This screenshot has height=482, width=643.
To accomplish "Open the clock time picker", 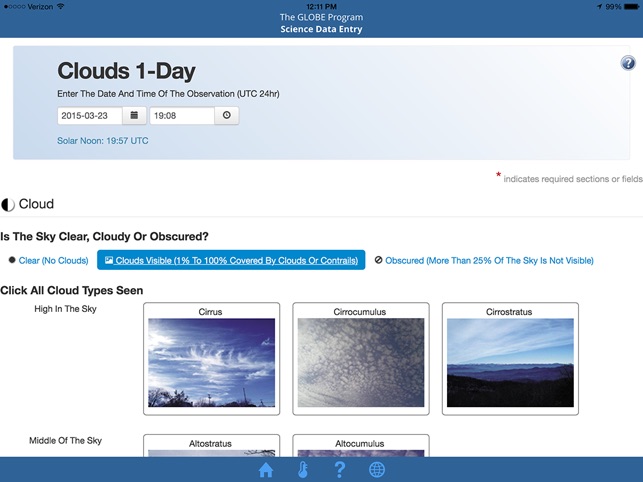I will point(226,115).
